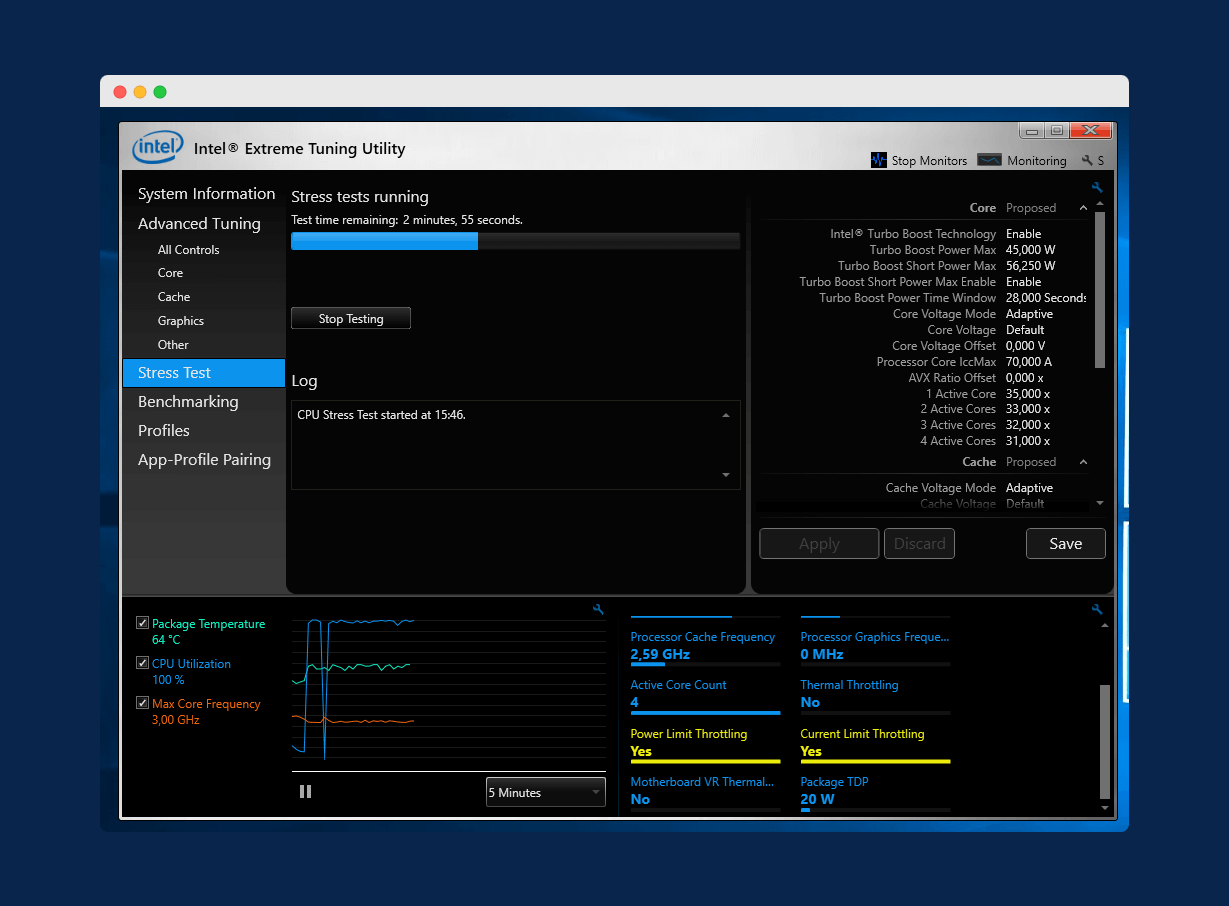Click the Stop Monitors waveform icon

[x=879, y=160]
